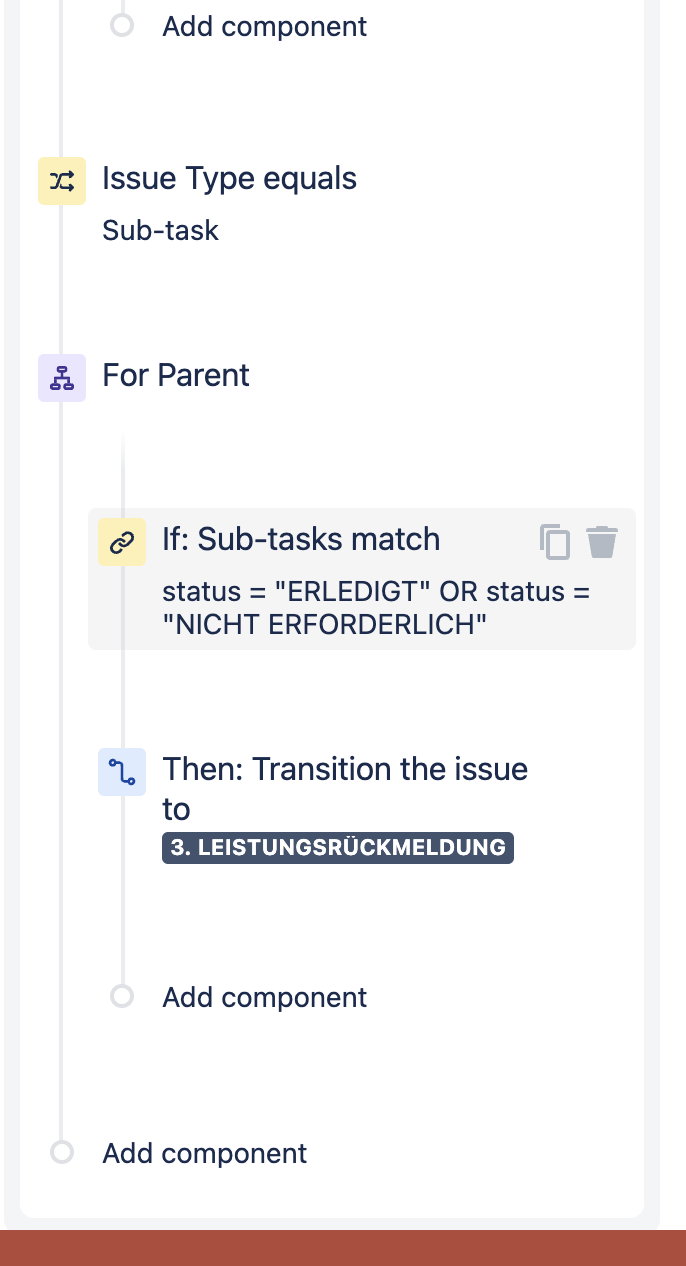Add a component inside the For Parent branch
The image size is (686, 1266).
coord(264,996)
